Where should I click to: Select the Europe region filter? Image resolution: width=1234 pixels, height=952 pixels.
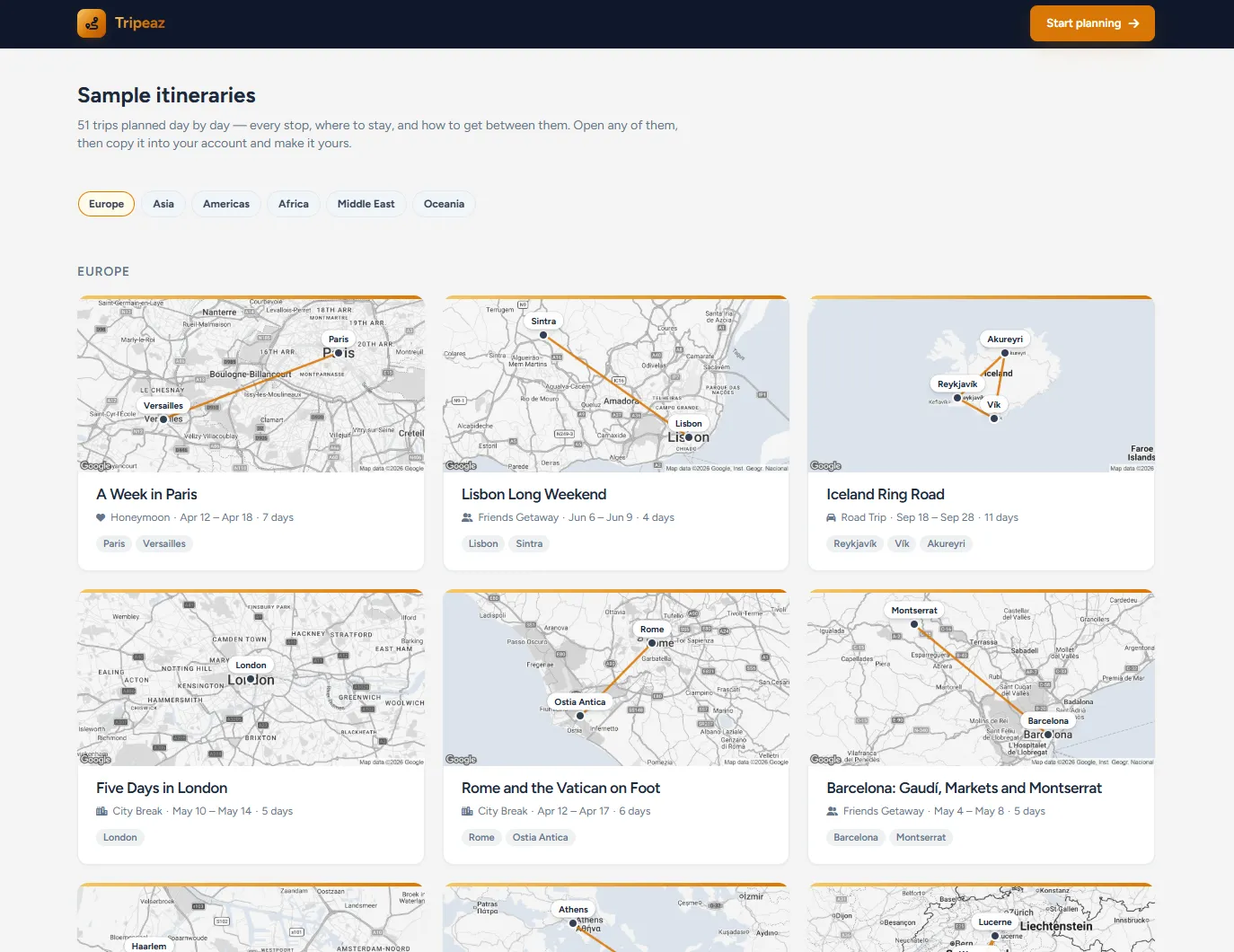(x=107, y=204)
